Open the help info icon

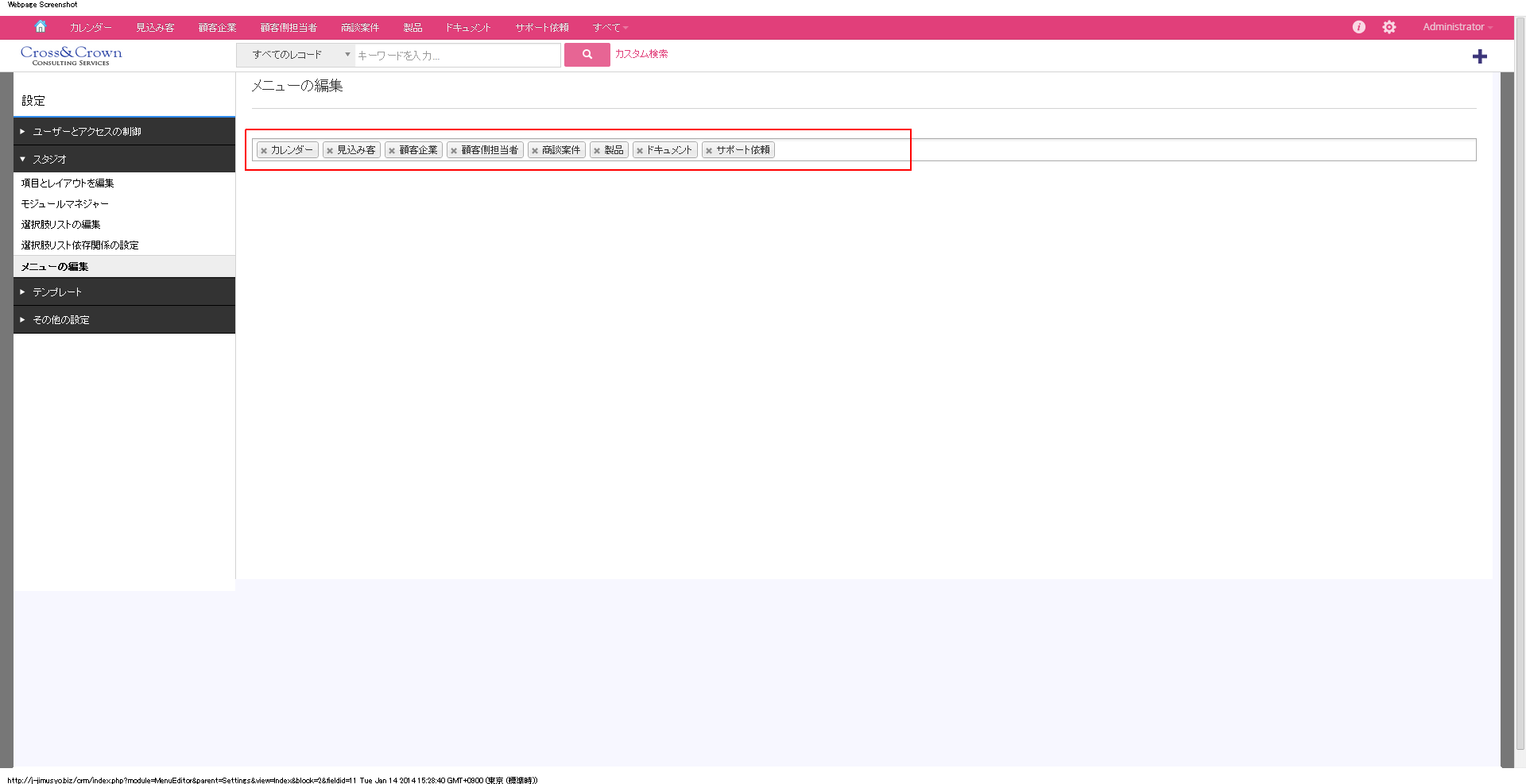click(1359, 26)
